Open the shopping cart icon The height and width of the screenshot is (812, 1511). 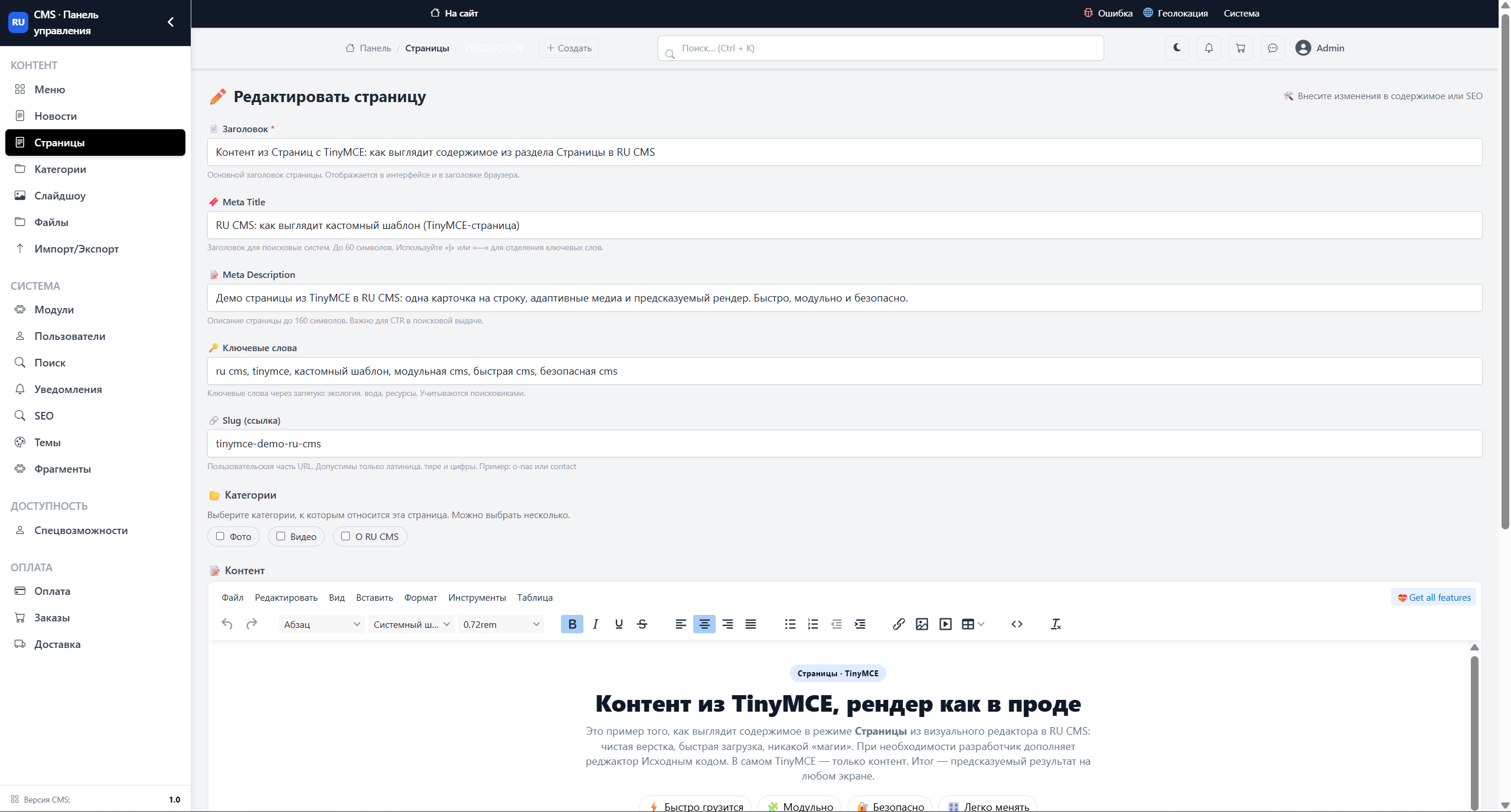[1241, 48]
